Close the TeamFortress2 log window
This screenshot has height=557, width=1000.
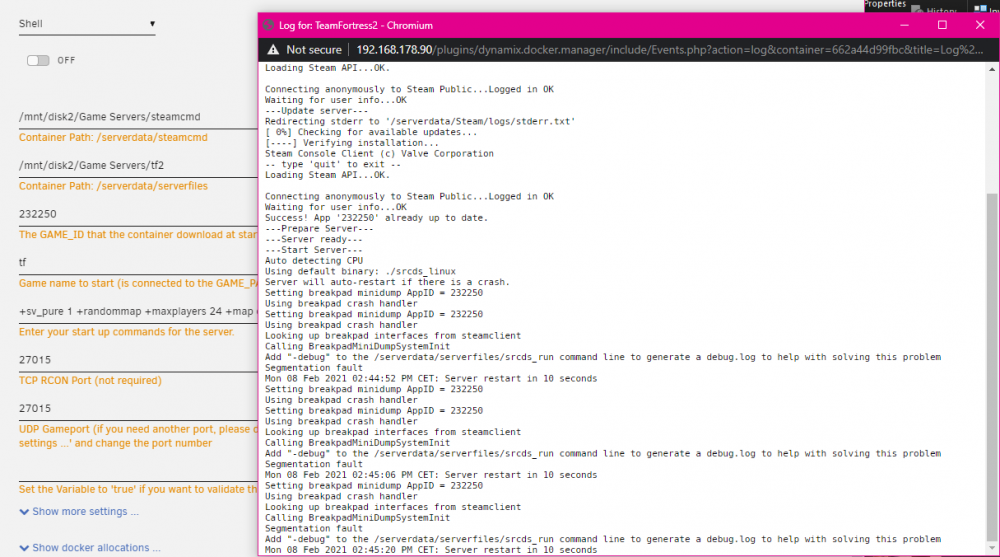pyautogui.click(x=980, y=26)
